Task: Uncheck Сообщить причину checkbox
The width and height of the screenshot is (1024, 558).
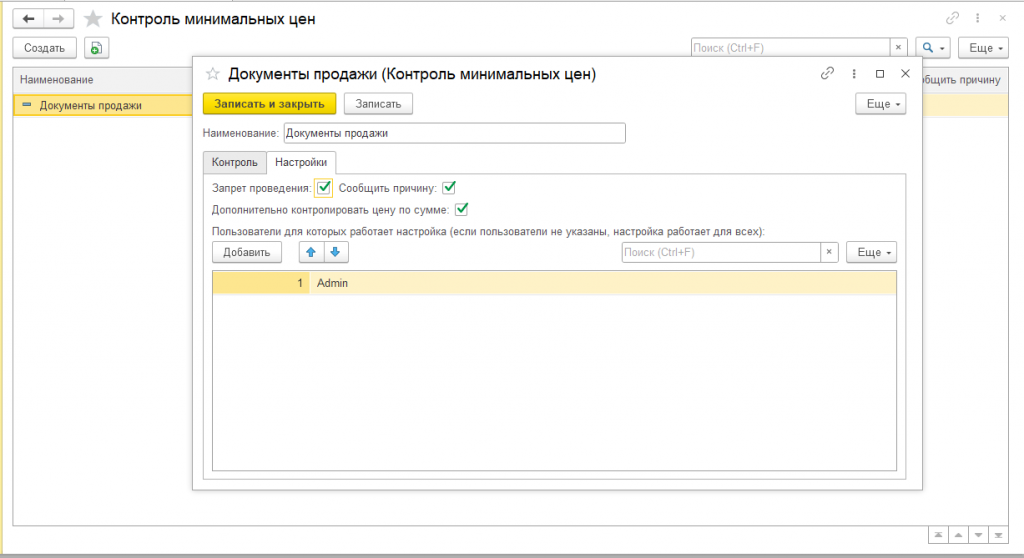Action: pos(449,188)
